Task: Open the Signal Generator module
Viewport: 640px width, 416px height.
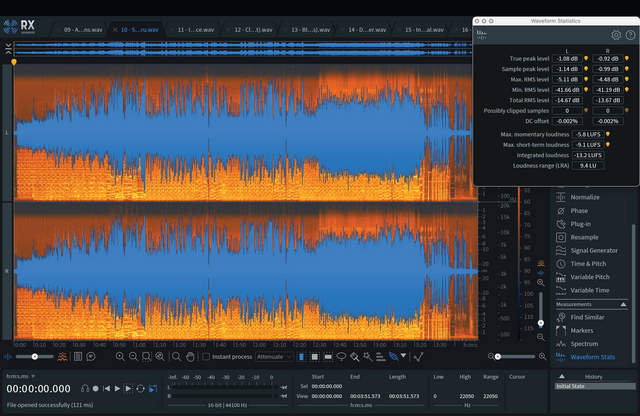Action: pyautogui.click(x=593, y=250)
